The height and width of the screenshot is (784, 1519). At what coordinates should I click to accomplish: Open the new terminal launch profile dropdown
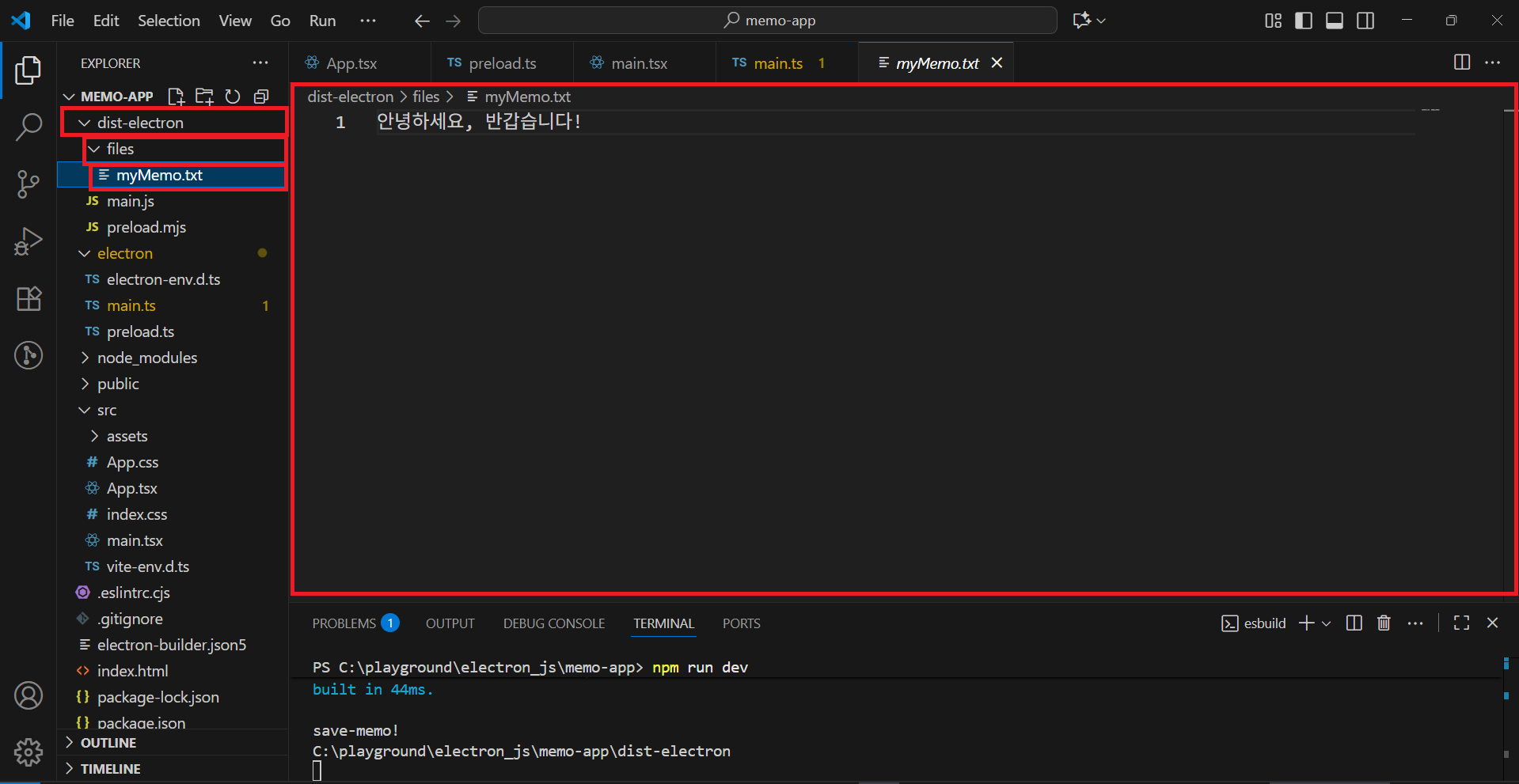point(1327,623)
